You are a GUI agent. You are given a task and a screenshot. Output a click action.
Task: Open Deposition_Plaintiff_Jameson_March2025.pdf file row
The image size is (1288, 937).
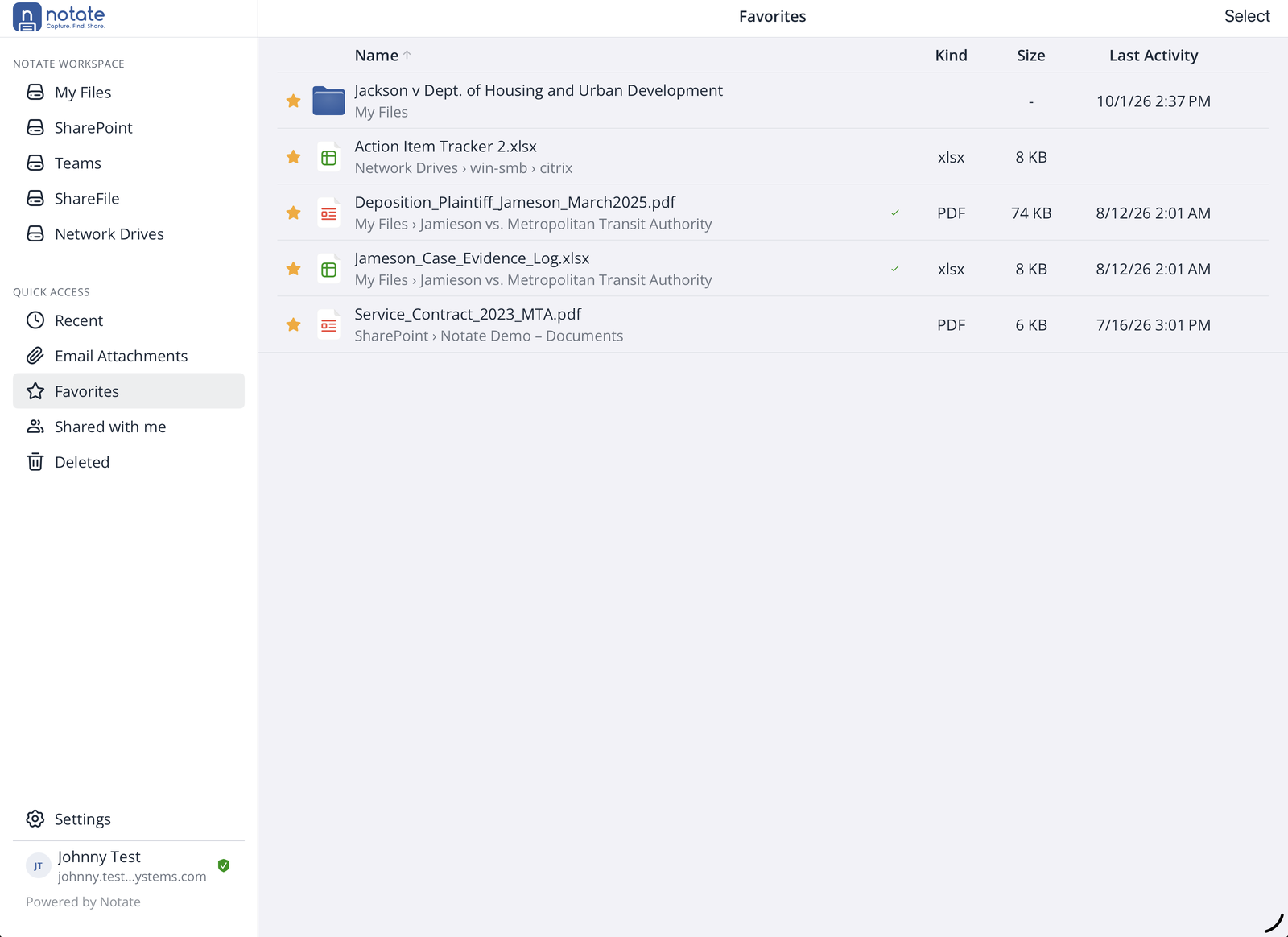[773, 213]
